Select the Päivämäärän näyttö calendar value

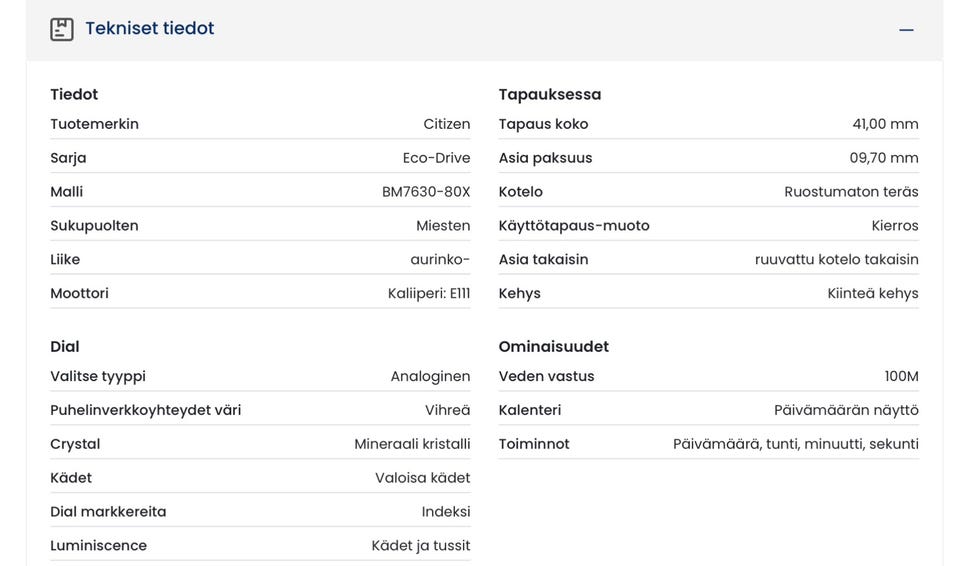click(846, 410)
